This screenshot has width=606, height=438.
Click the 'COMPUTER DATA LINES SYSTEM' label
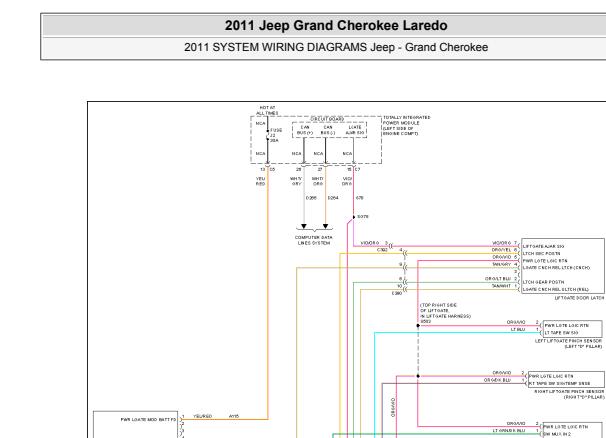(313, 240)
